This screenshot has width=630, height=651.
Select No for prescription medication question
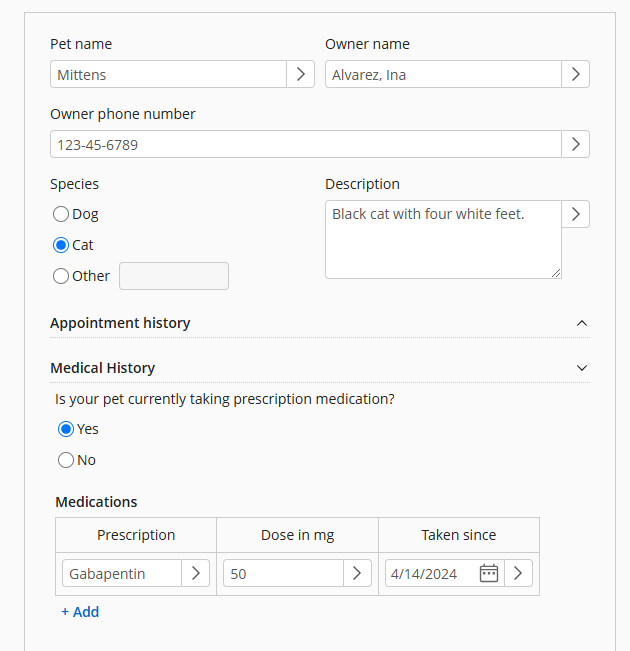[x=66, y=460]
